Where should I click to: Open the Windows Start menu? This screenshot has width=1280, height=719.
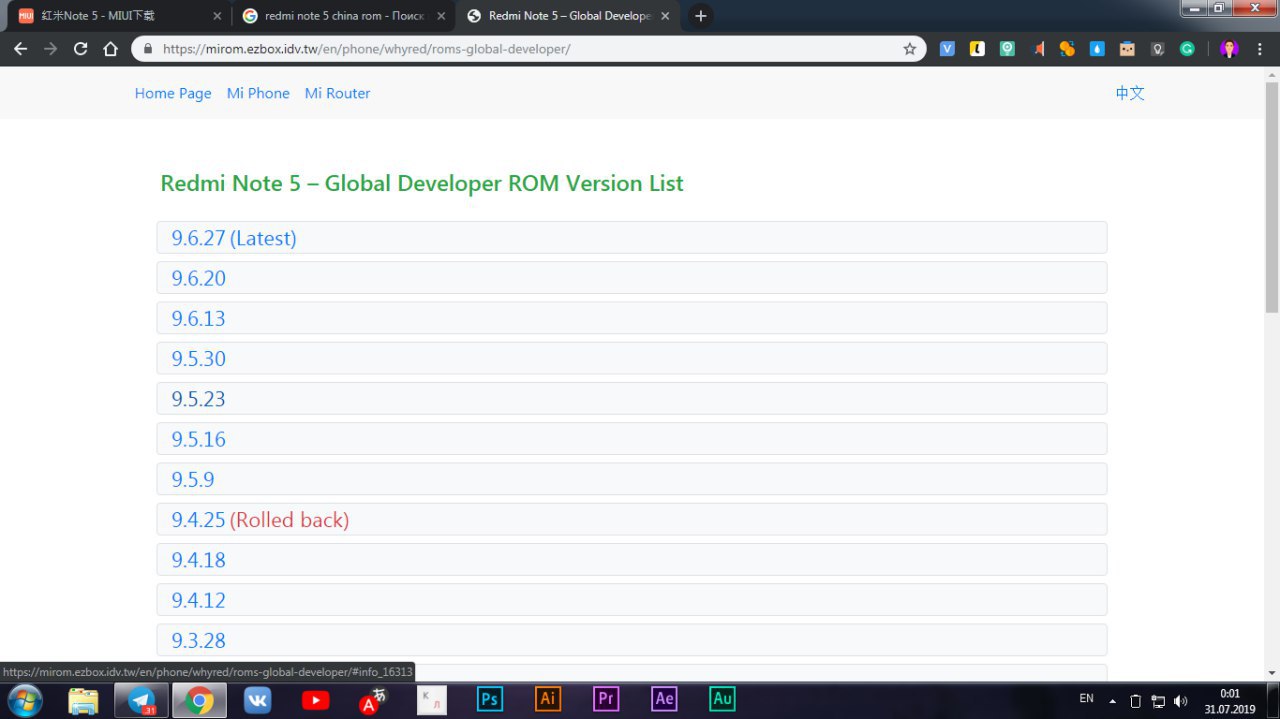tap(23, 700)
